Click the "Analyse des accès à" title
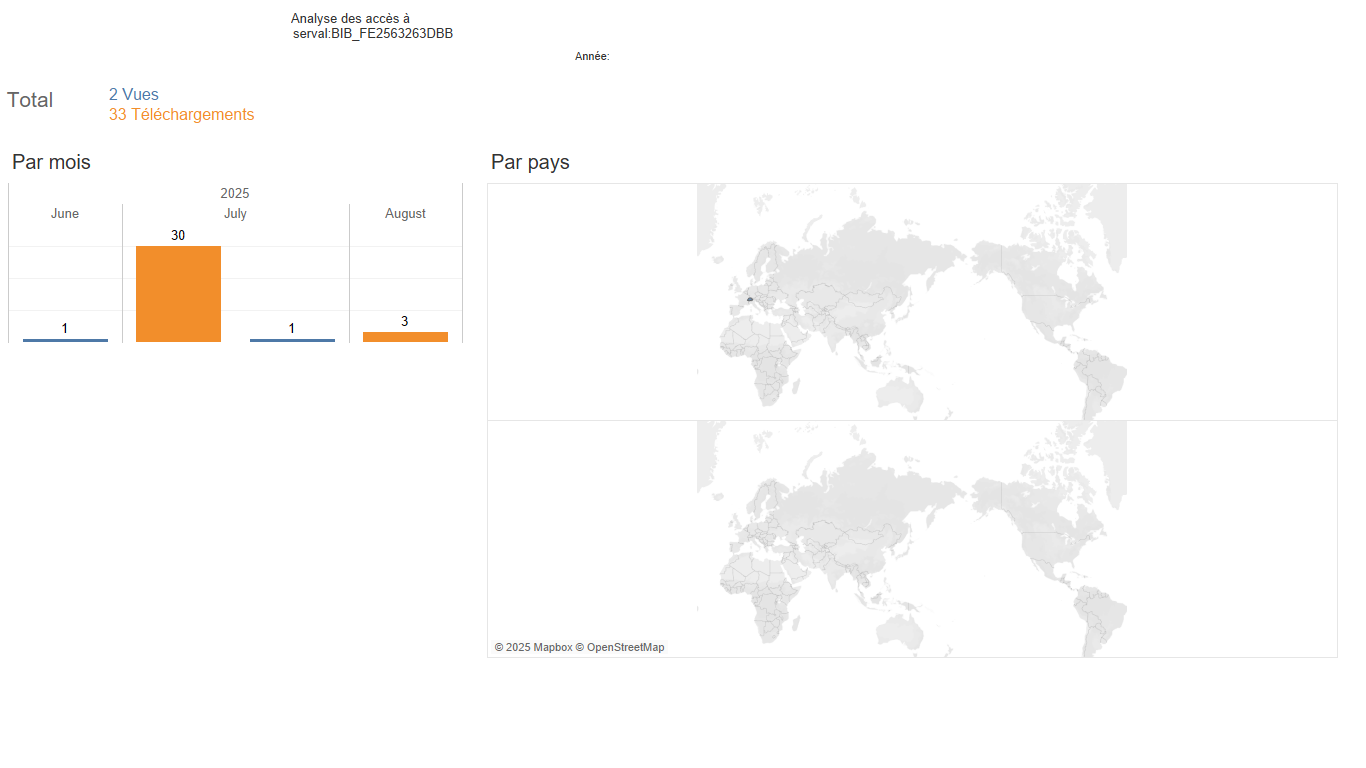The image size is (1366, 768). [350, 19]
